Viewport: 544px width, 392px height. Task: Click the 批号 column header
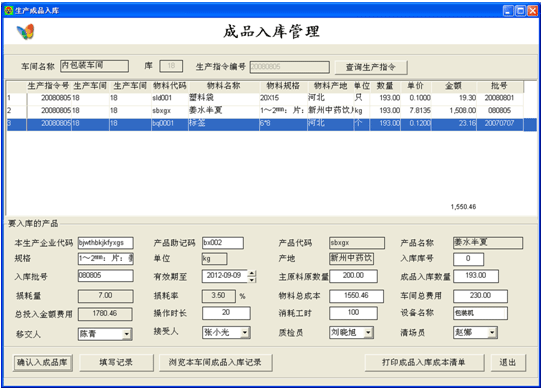coord(500,86)
